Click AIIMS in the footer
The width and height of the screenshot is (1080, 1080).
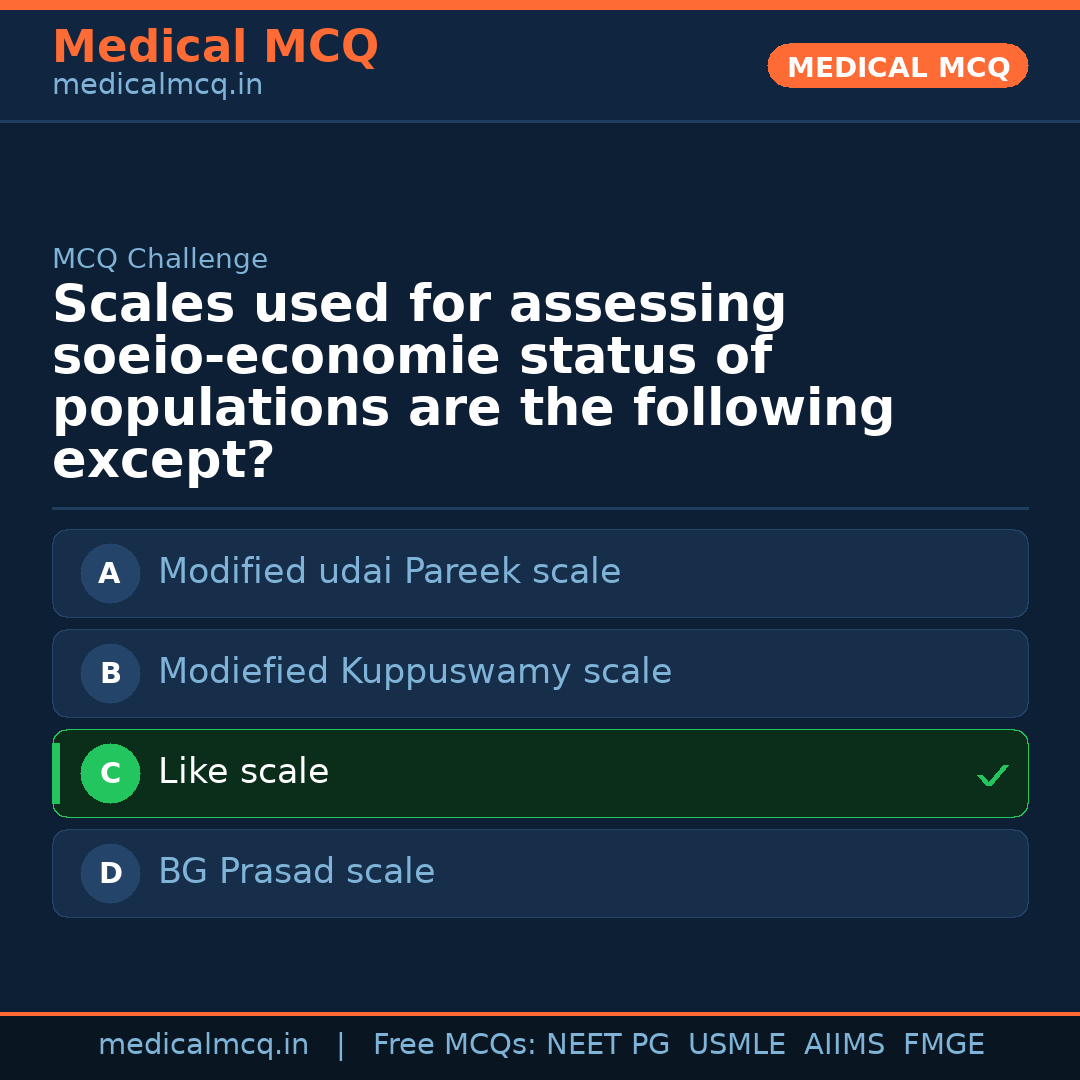(844, 1045)
